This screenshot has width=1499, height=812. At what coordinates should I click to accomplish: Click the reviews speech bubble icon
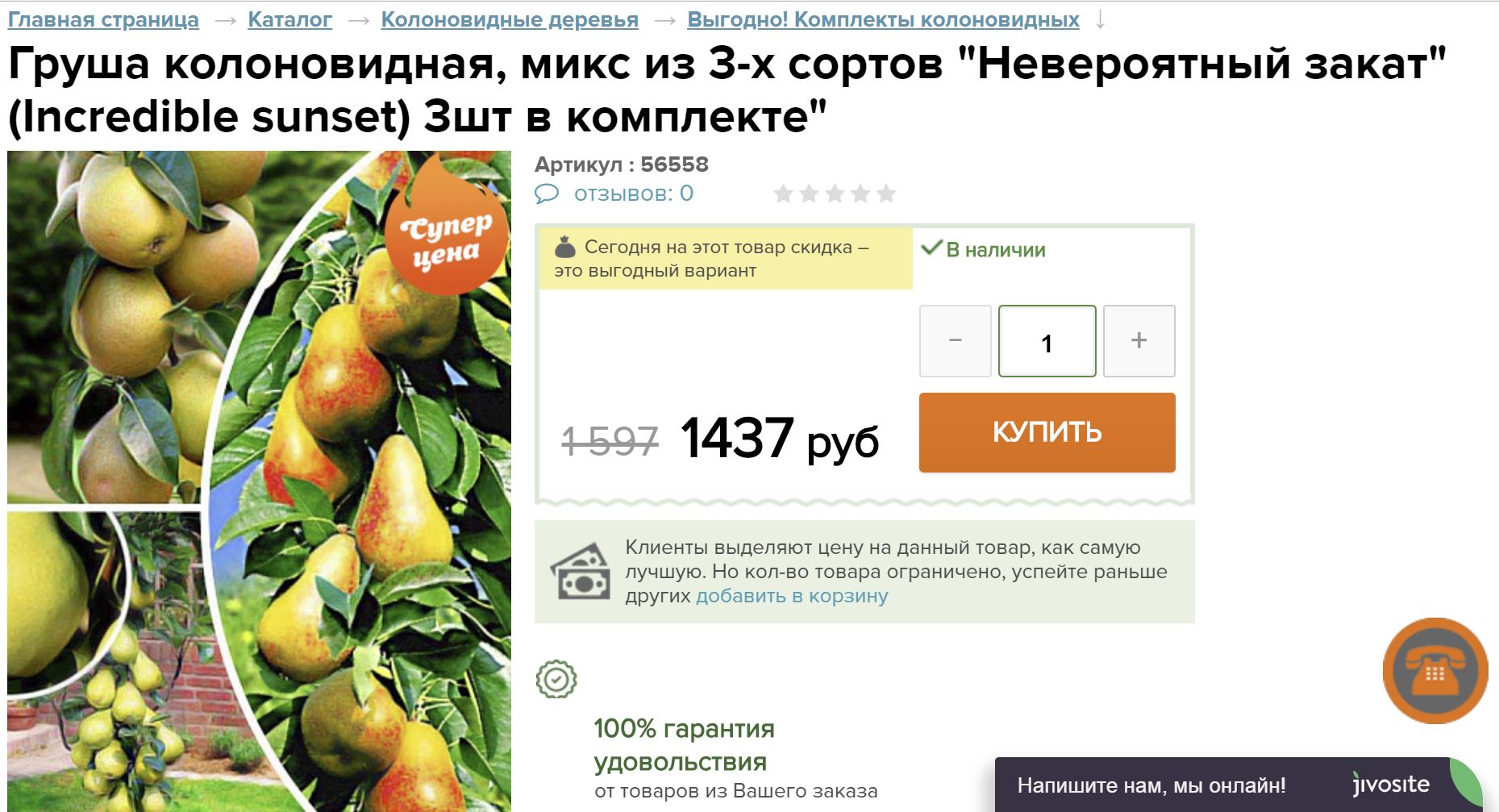click(x=547, y=194)
